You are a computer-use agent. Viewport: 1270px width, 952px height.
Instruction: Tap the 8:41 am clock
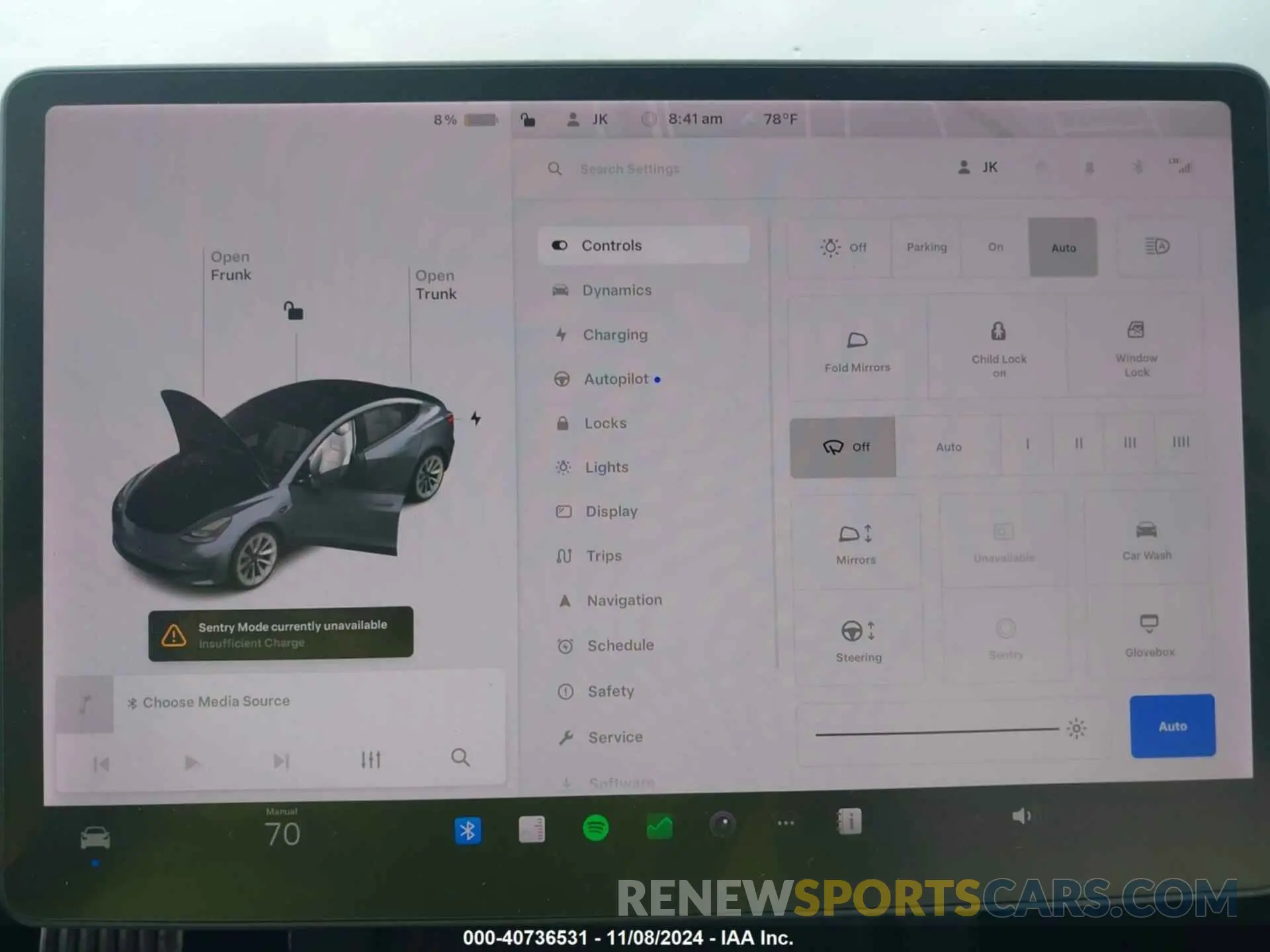click(x=695, y=119)
